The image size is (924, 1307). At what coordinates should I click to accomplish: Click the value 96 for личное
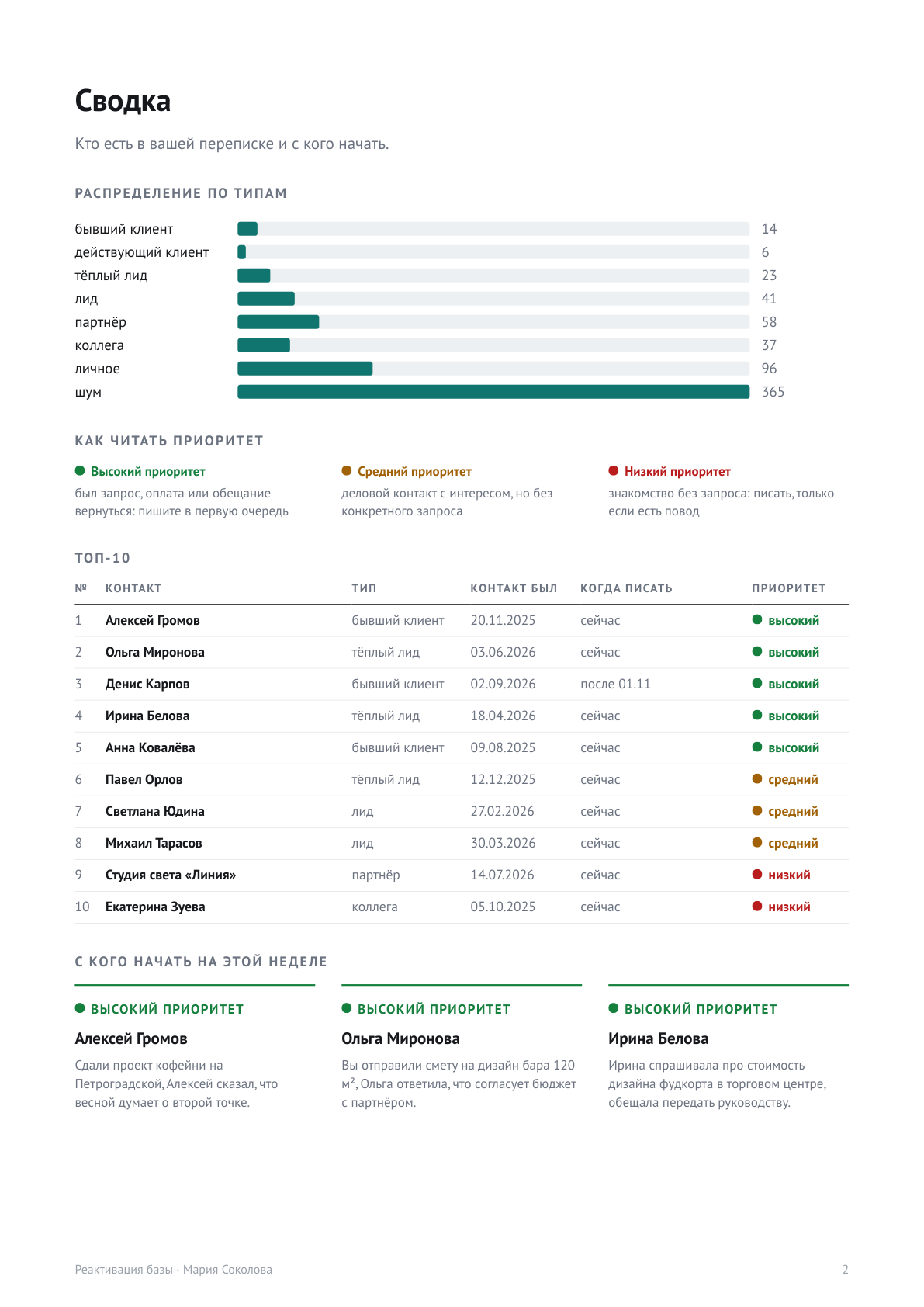coord(769,369)
